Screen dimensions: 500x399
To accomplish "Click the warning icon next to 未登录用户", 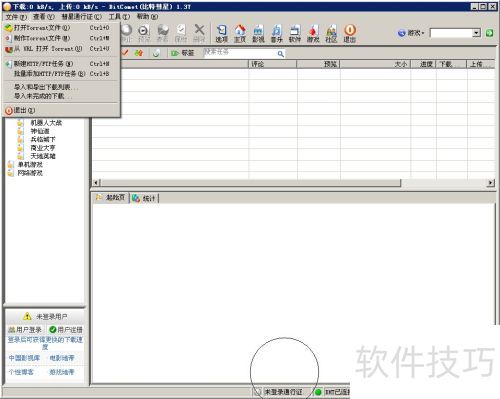I will [27, 316].
